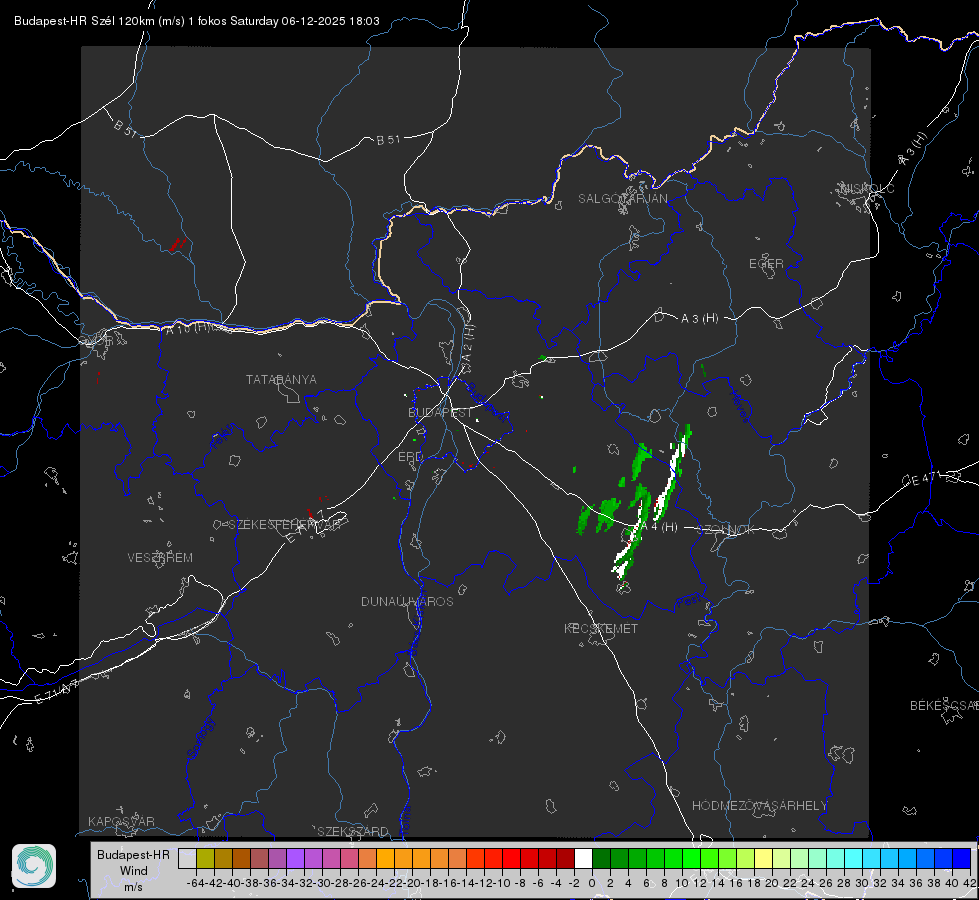Pick the dark green swatch between 0 and 2
The image size is (979, 900).
[601, 858]
